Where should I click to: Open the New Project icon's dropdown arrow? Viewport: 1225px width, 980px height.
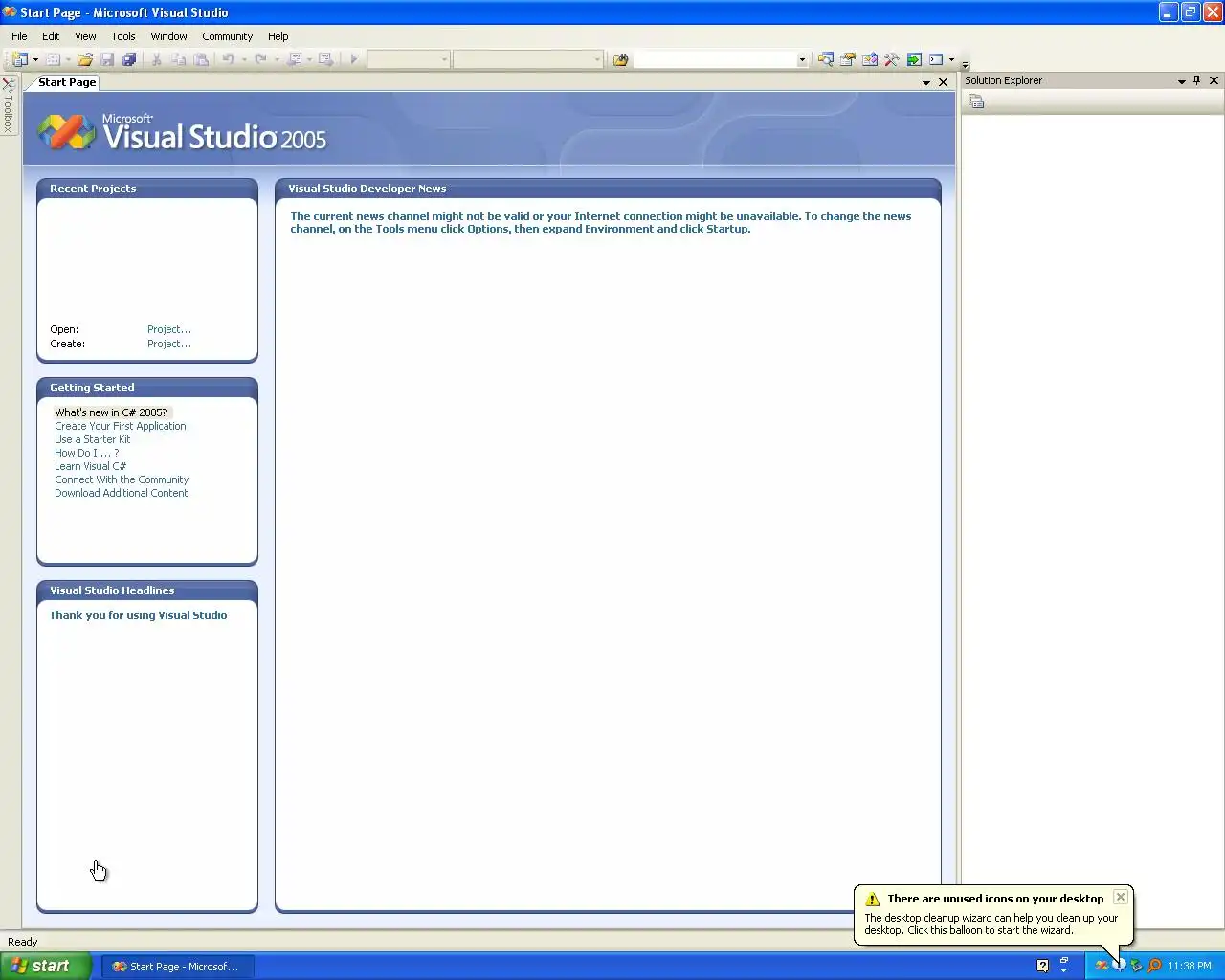point(35,59)
